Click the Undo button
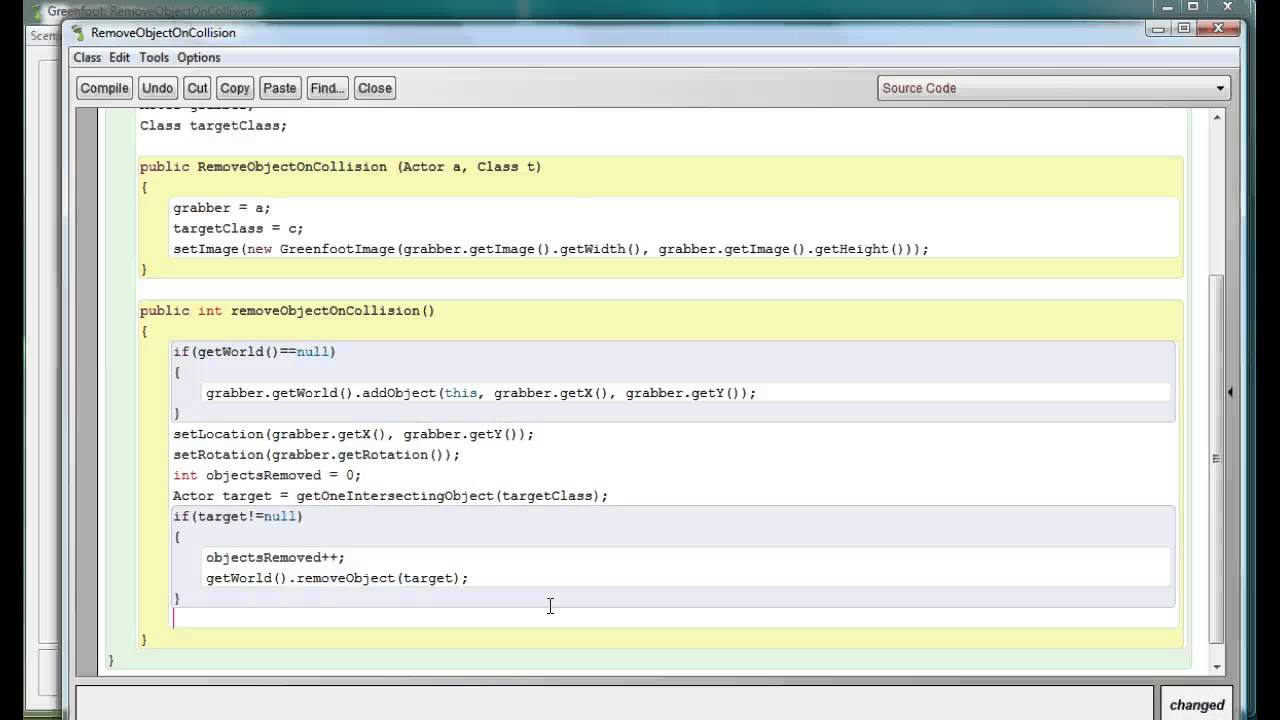1280x720 pixels. (x=157, y=88)
